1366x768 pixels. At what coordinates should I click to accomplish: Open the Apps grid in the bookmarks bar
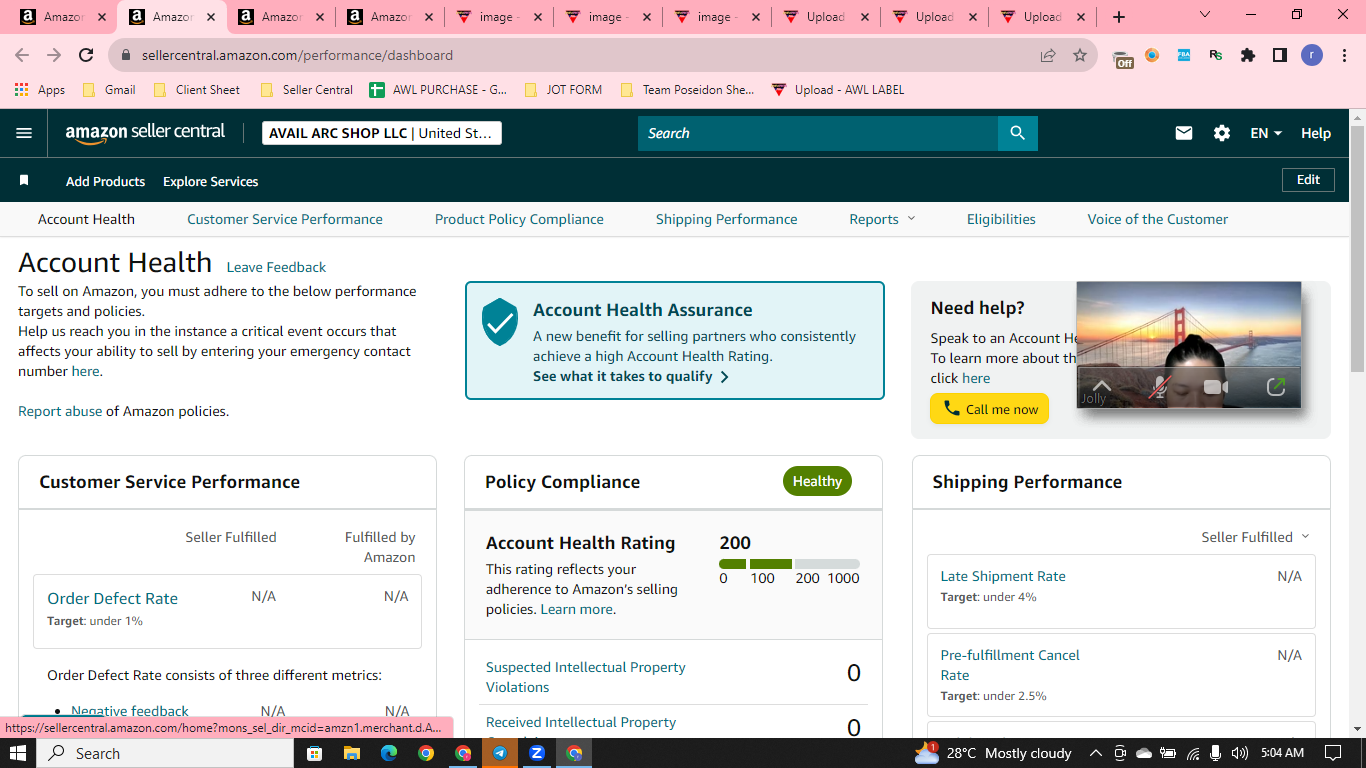[x=40, y=89]
